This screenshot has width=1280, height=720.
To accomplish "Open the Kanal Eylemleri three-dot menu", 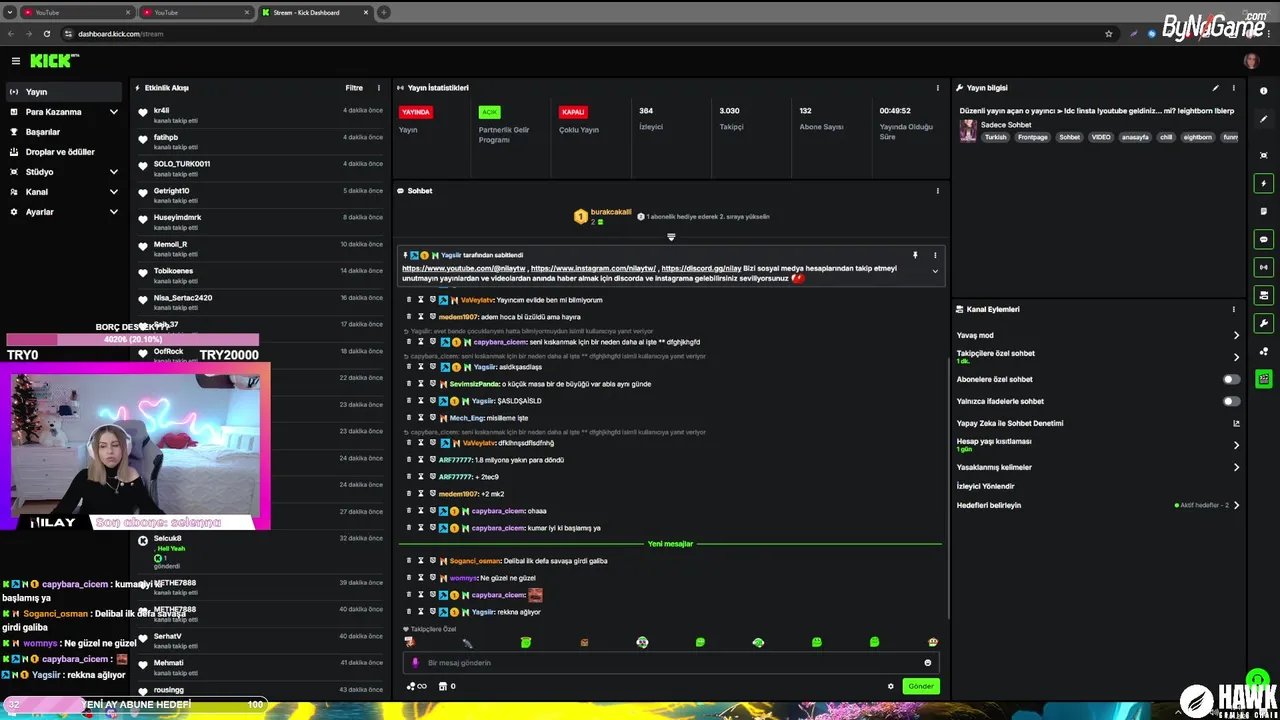I will coord(1234,310).
